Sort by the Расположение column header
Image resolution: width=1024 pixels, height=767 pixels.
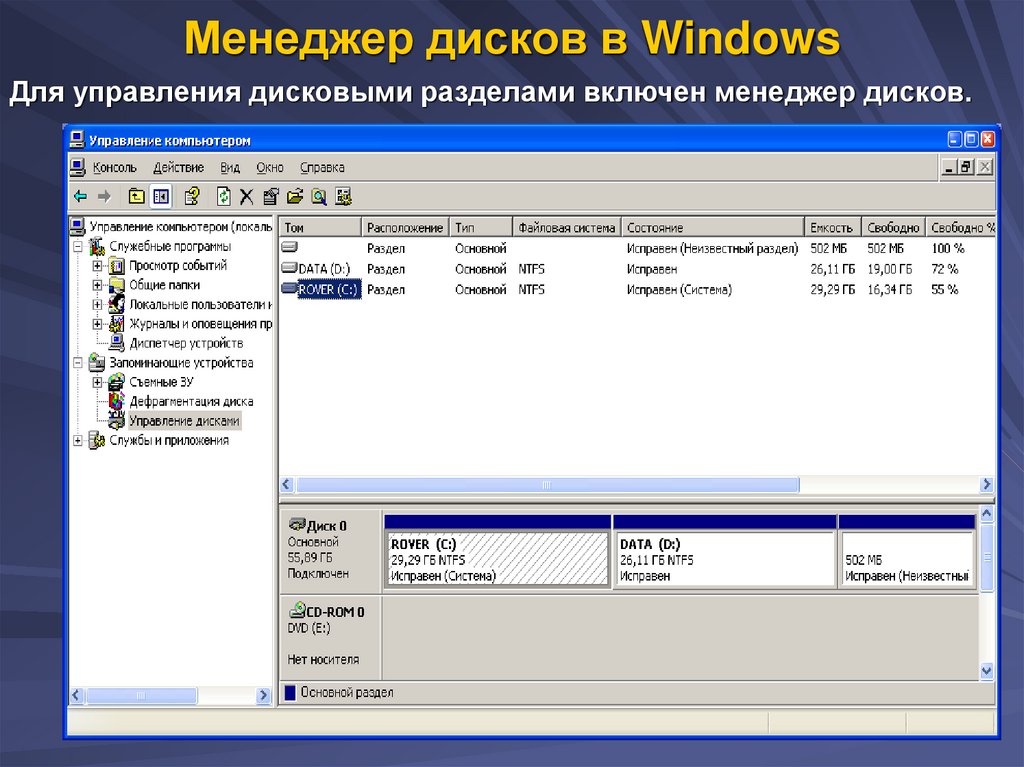pos(406,227)
